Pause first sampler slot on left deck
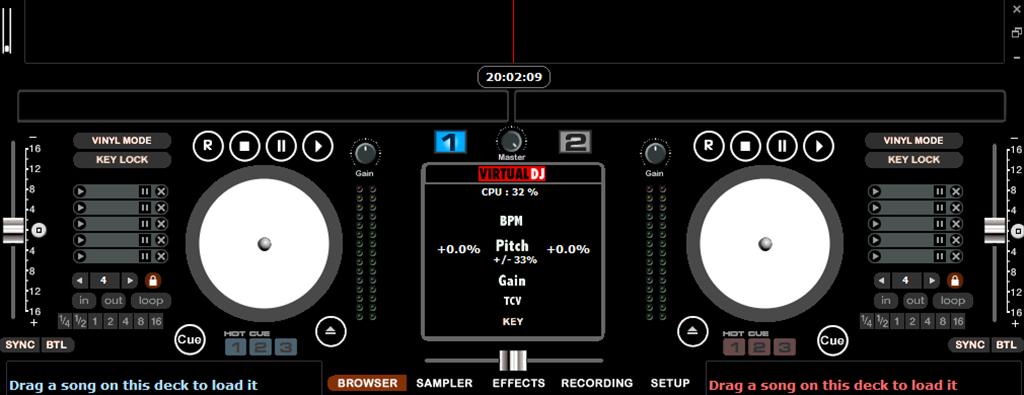Viewport: 1024px width, 395px height. tap(144, 191)
